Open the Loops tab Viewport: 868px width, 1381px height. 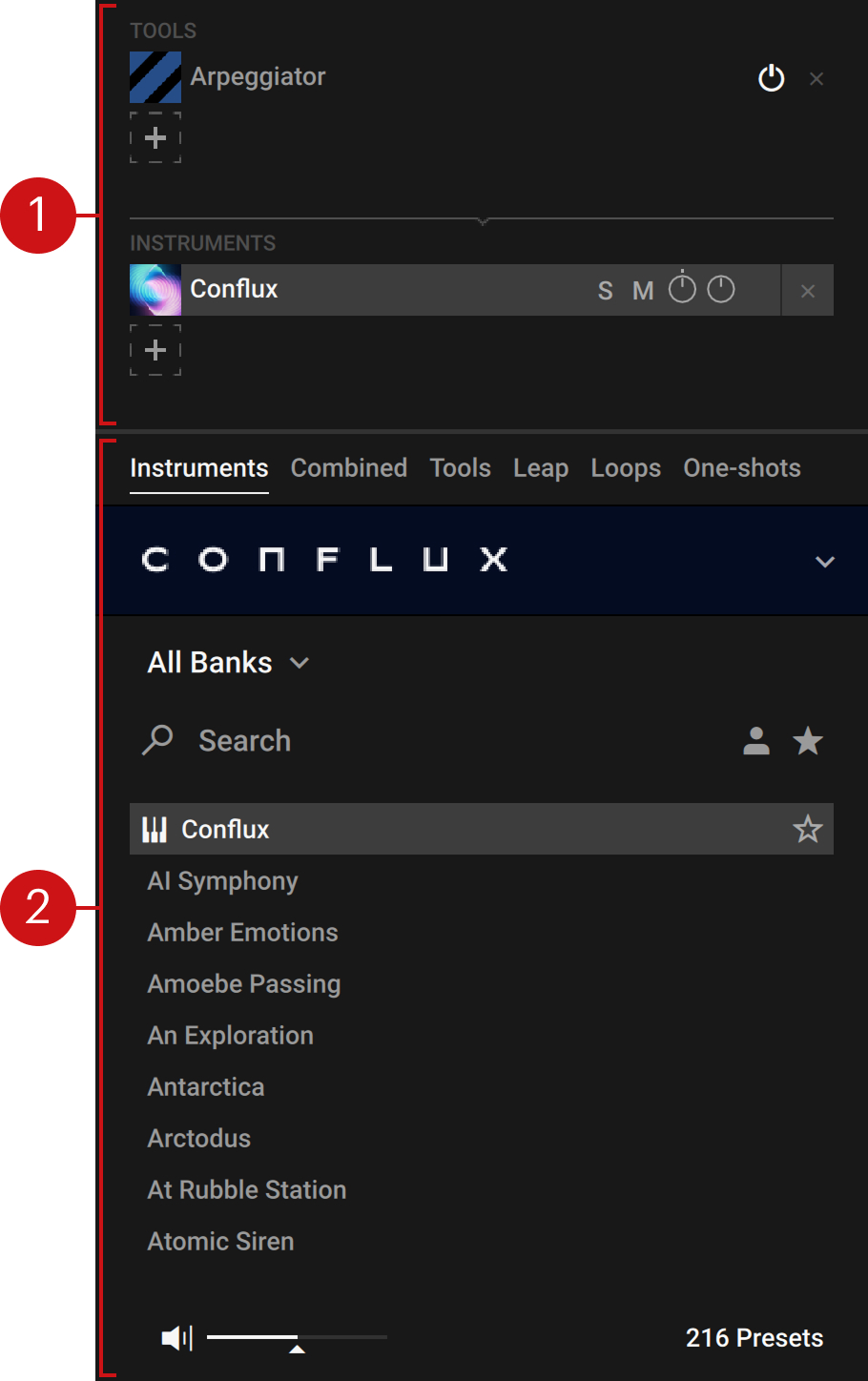tap(625, 468)
